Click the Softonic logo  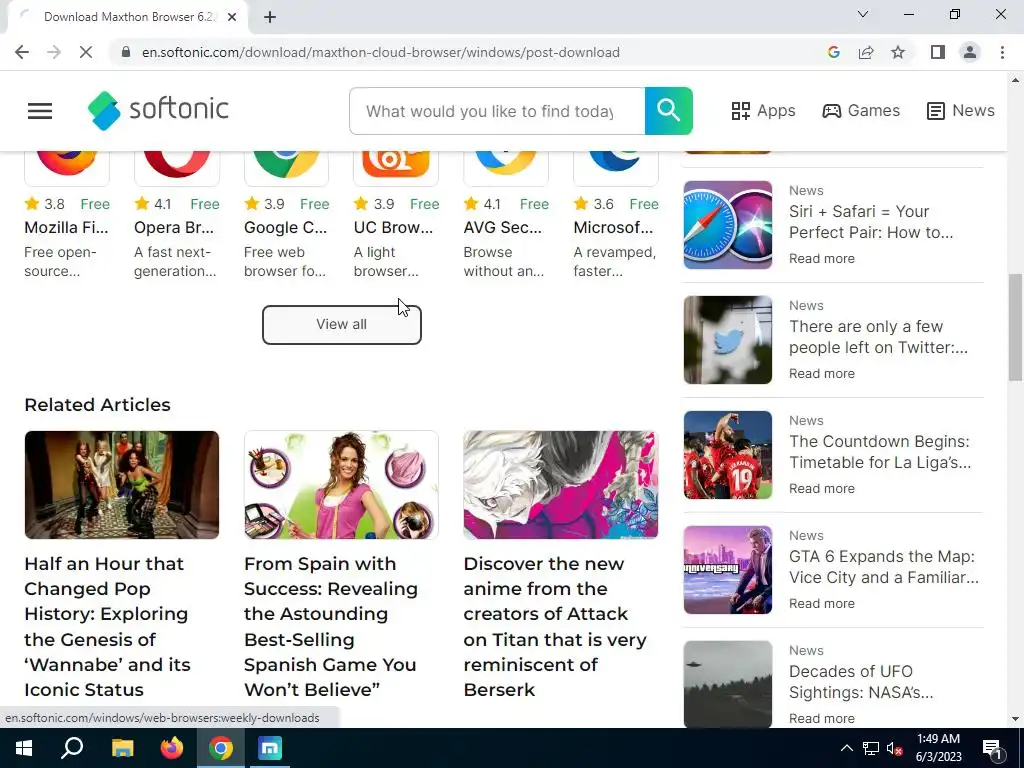coord(158,110)
